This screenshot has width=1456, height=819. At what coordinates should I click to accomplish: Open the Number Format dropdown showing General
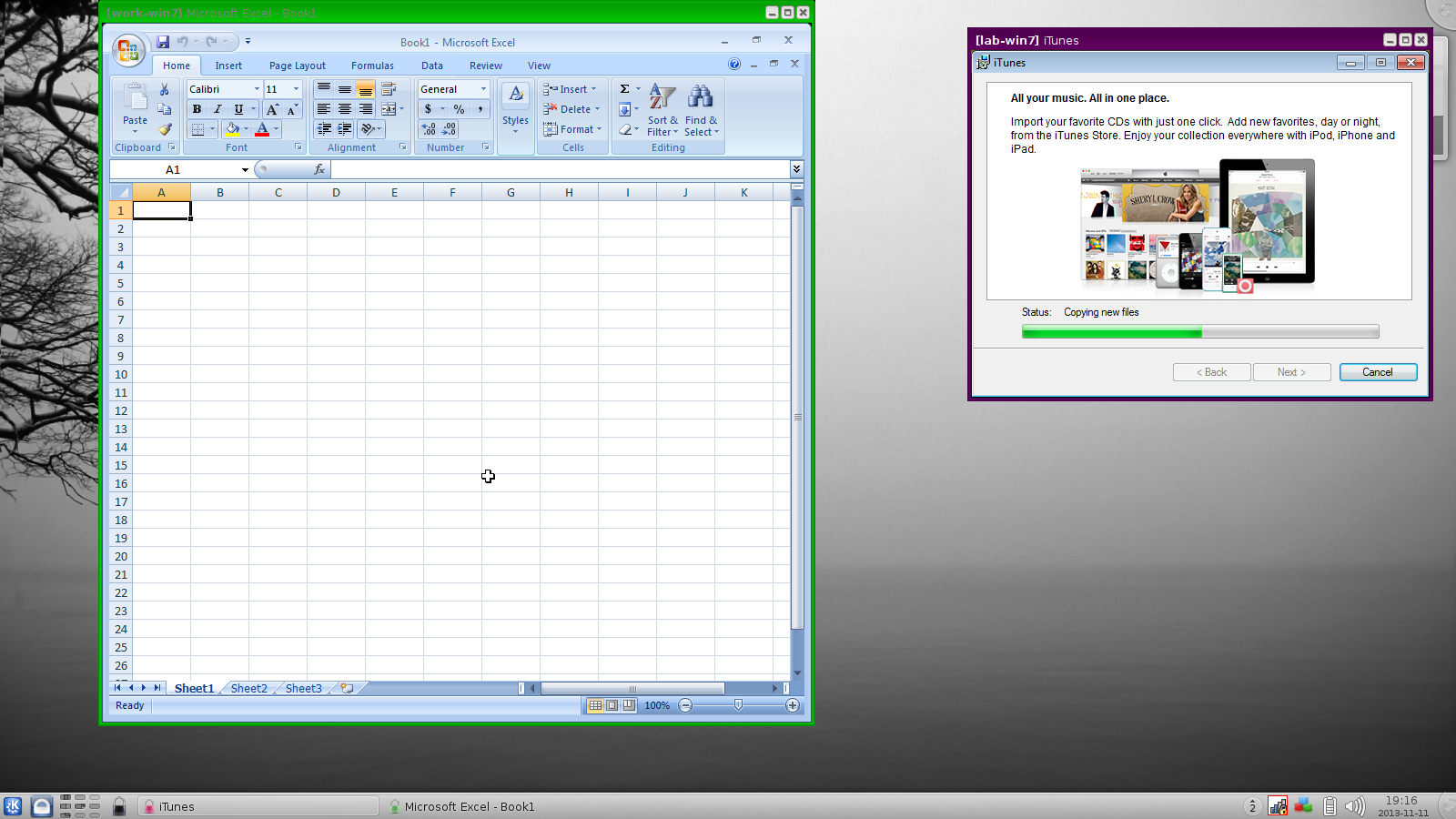[482, 88]
